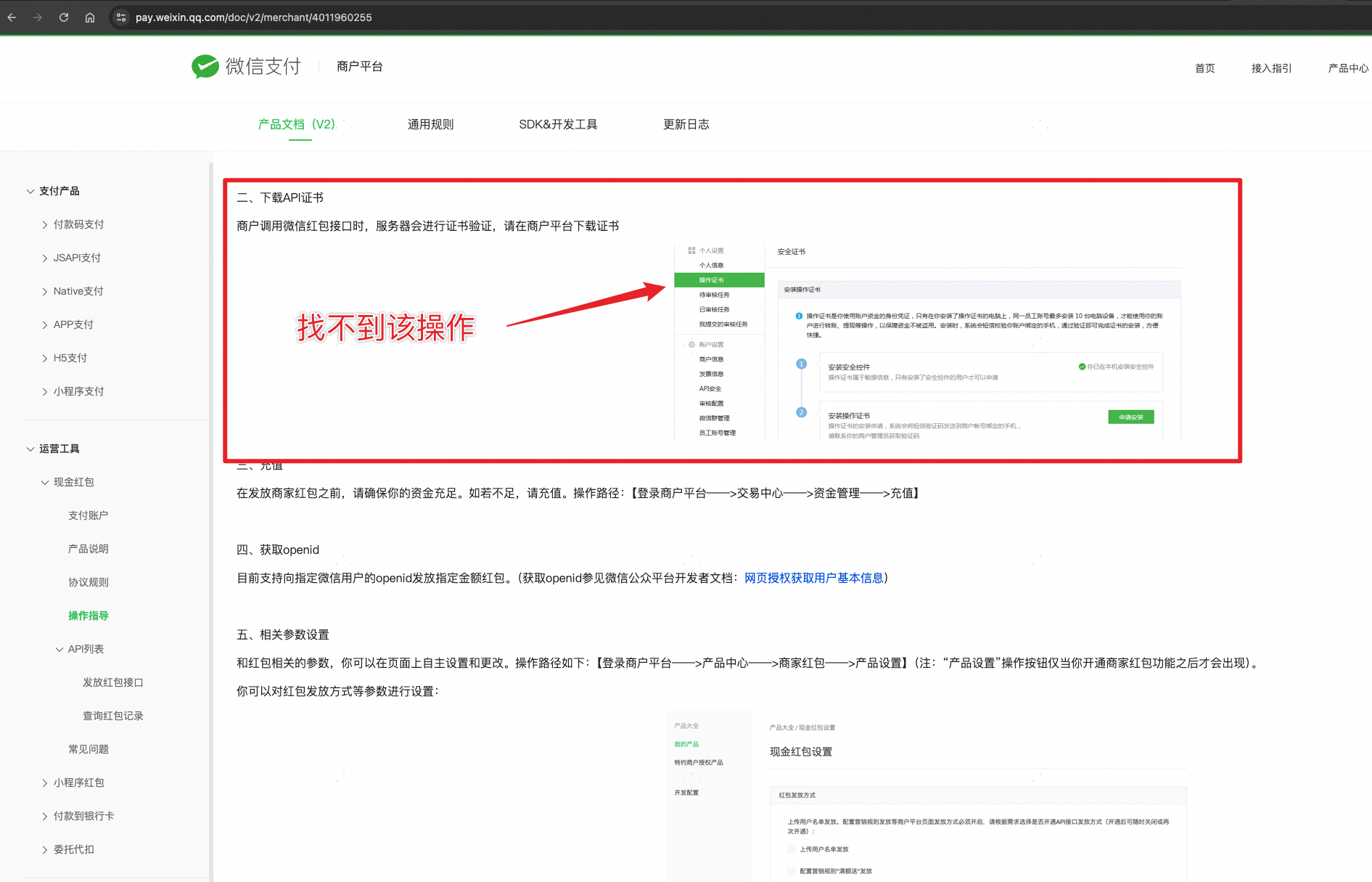Click the 二、下载API证书 heading

tap(280, 197)
